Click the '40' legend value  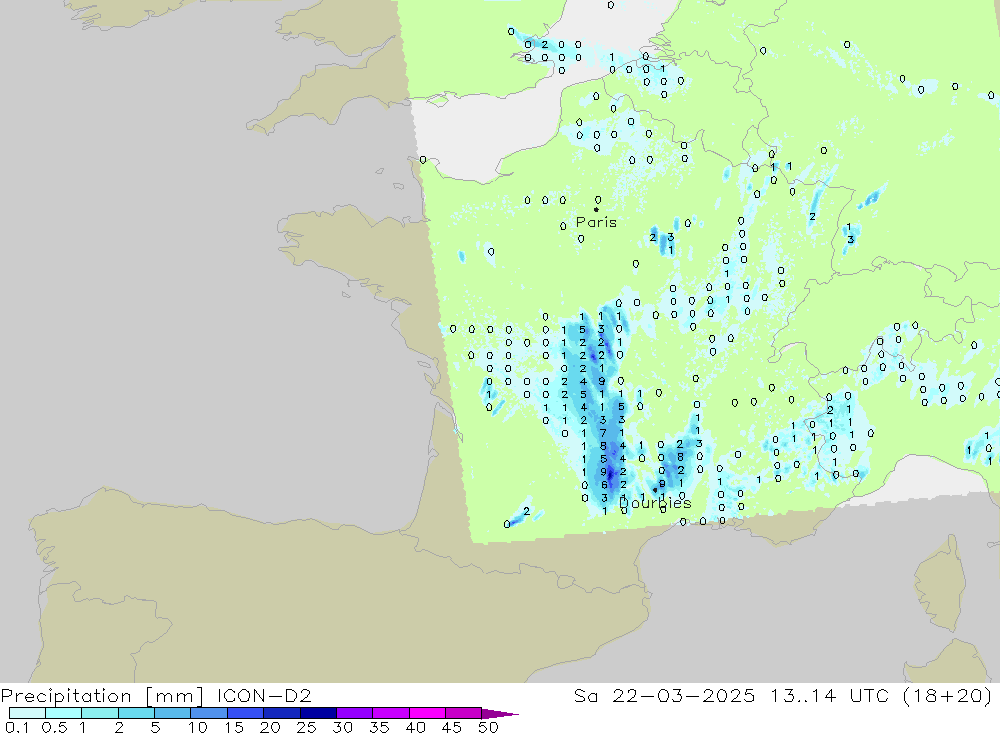click(x=416, y=727)
